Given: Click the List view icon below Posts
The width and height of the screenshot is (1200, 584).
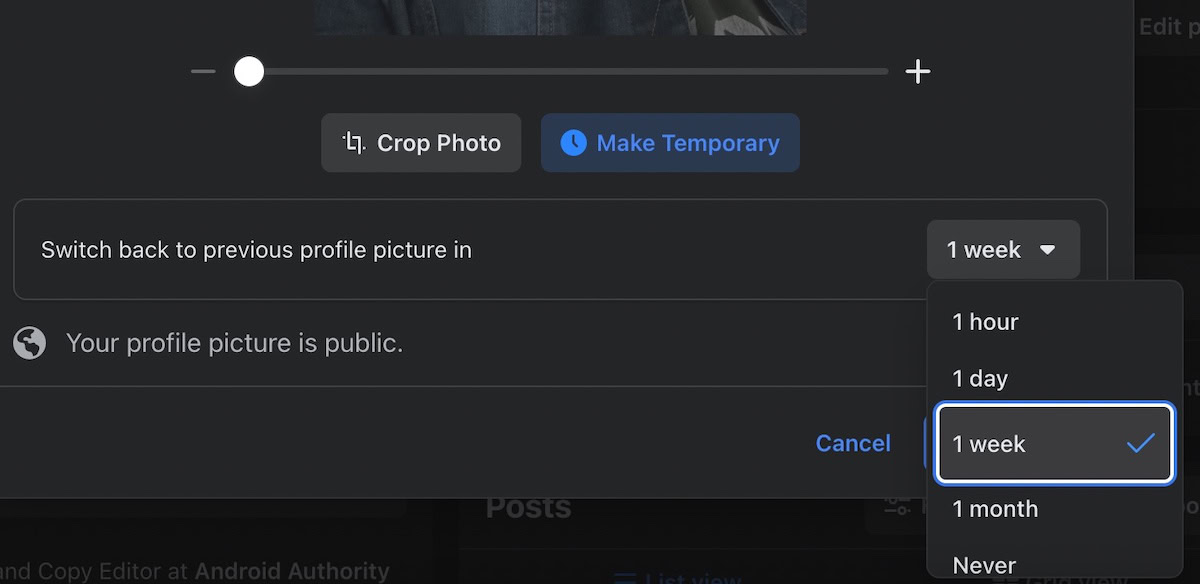Looking at the screenshot, I should (x=624, y=577).
